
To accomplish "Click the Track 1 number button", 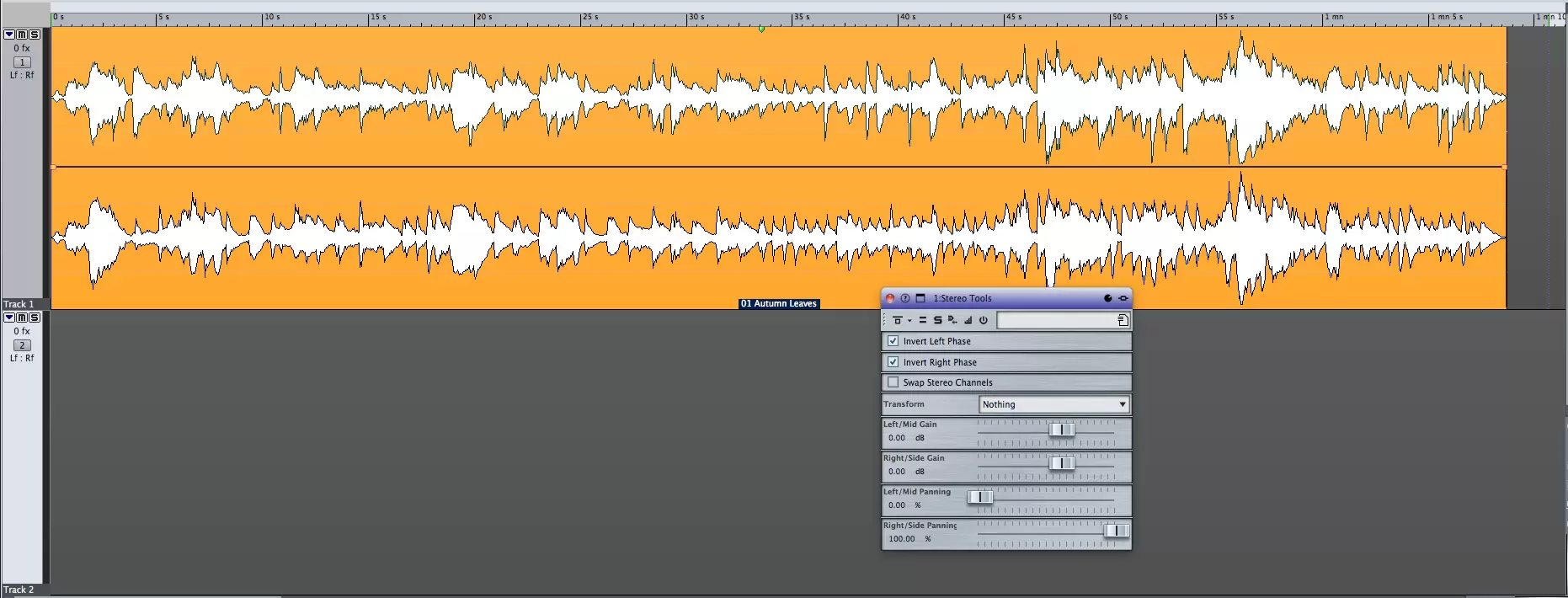I will tap(22, 62).
